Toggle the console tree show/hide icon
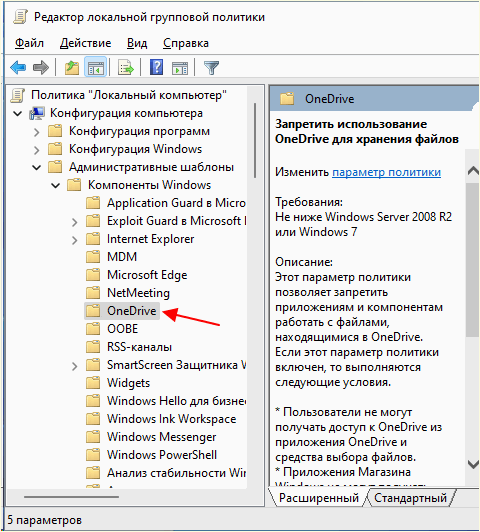 tap(96, 68)
